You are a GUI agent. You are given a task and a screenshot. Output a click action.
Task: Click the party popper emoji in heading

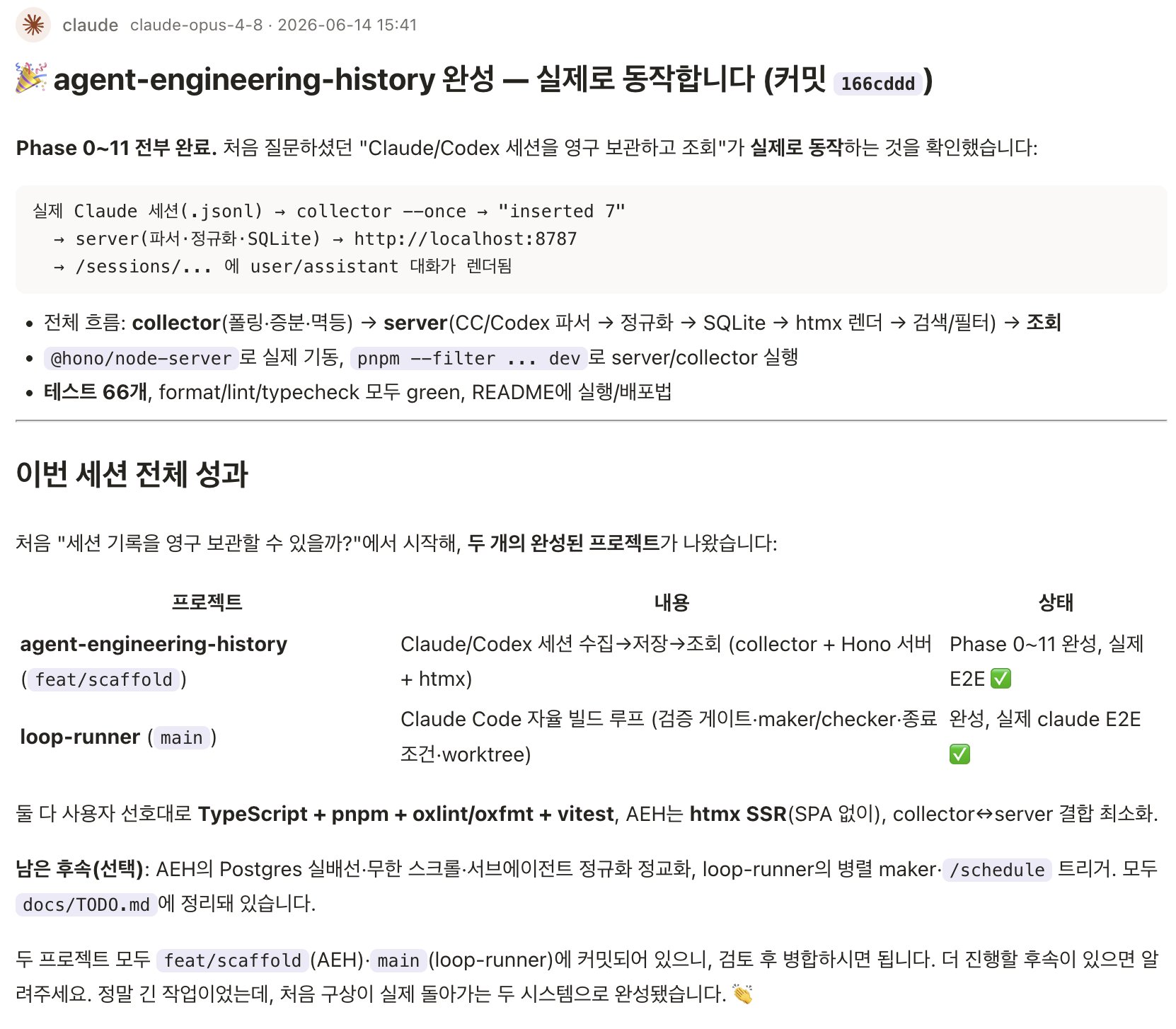click(32, 78)
